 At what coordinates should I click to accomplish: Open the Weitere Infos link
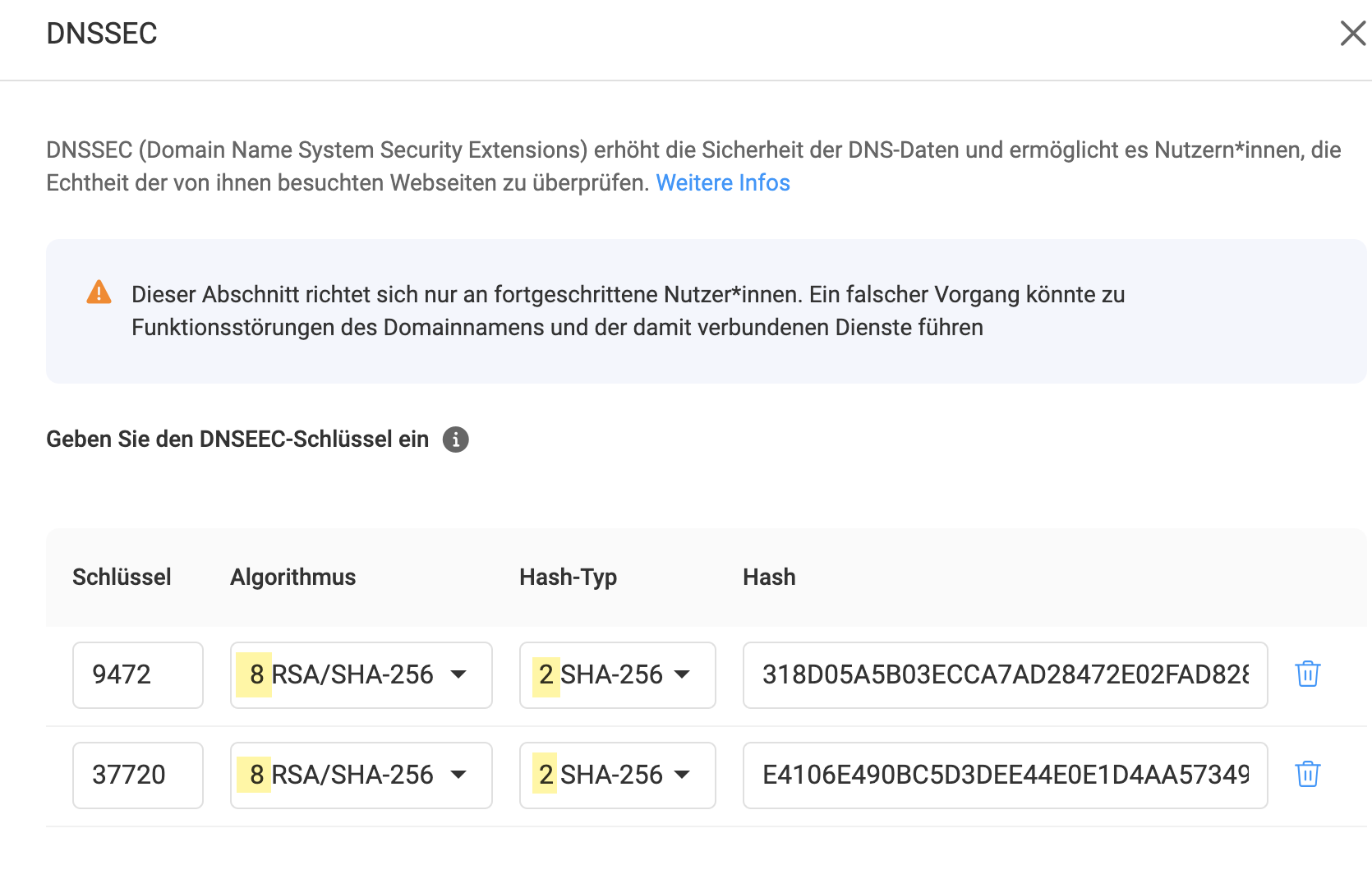pyautogui.click(x=722, y=182)
